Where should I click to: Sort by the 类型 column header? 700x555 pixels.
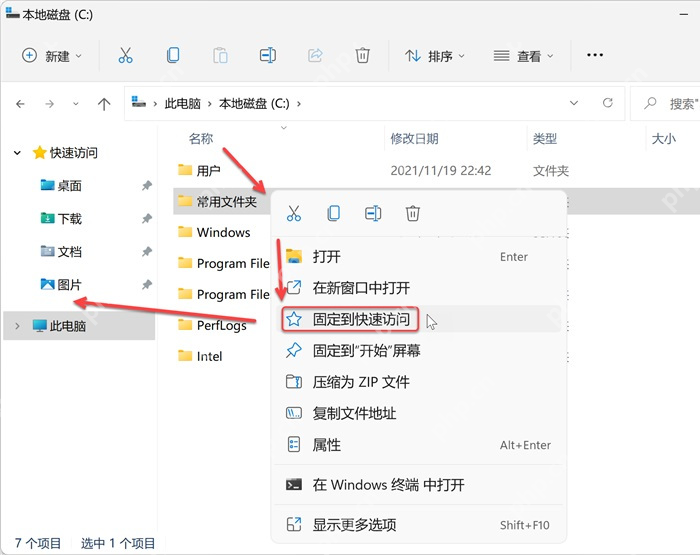coord(545,138)
